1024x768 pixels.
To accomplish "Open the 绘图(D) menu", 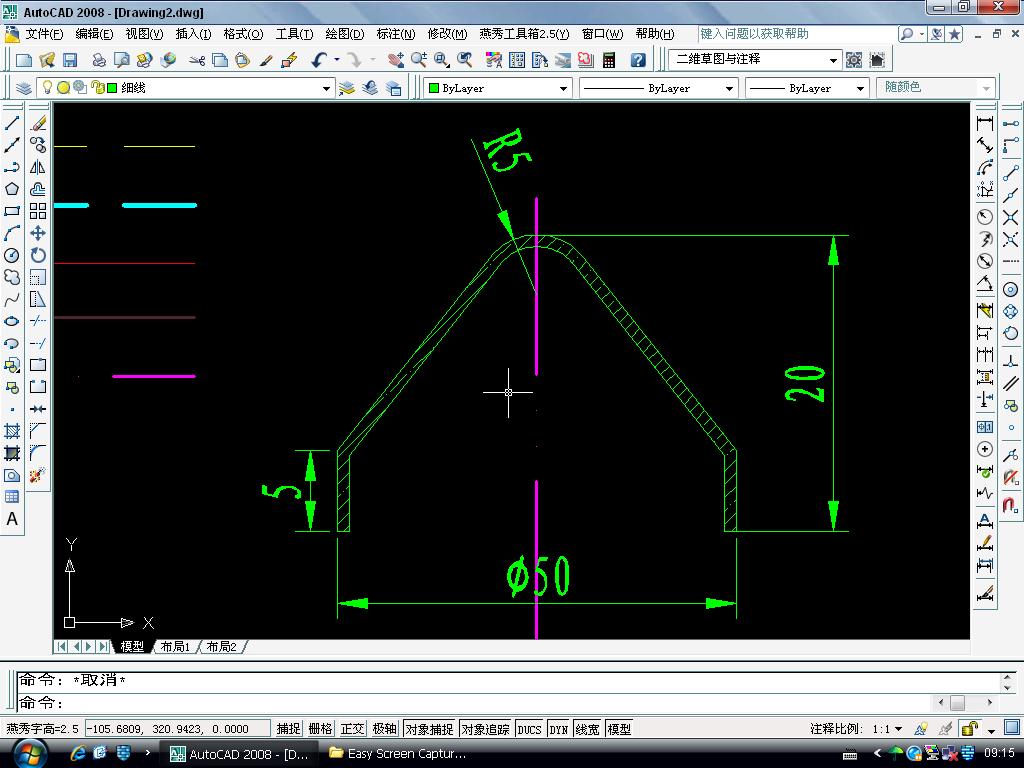I will coord(344,34).
